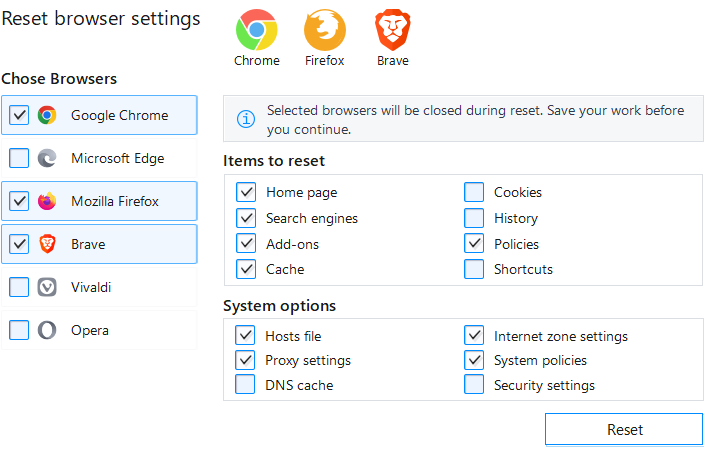Click the Reset button

(x=624, y=430)
